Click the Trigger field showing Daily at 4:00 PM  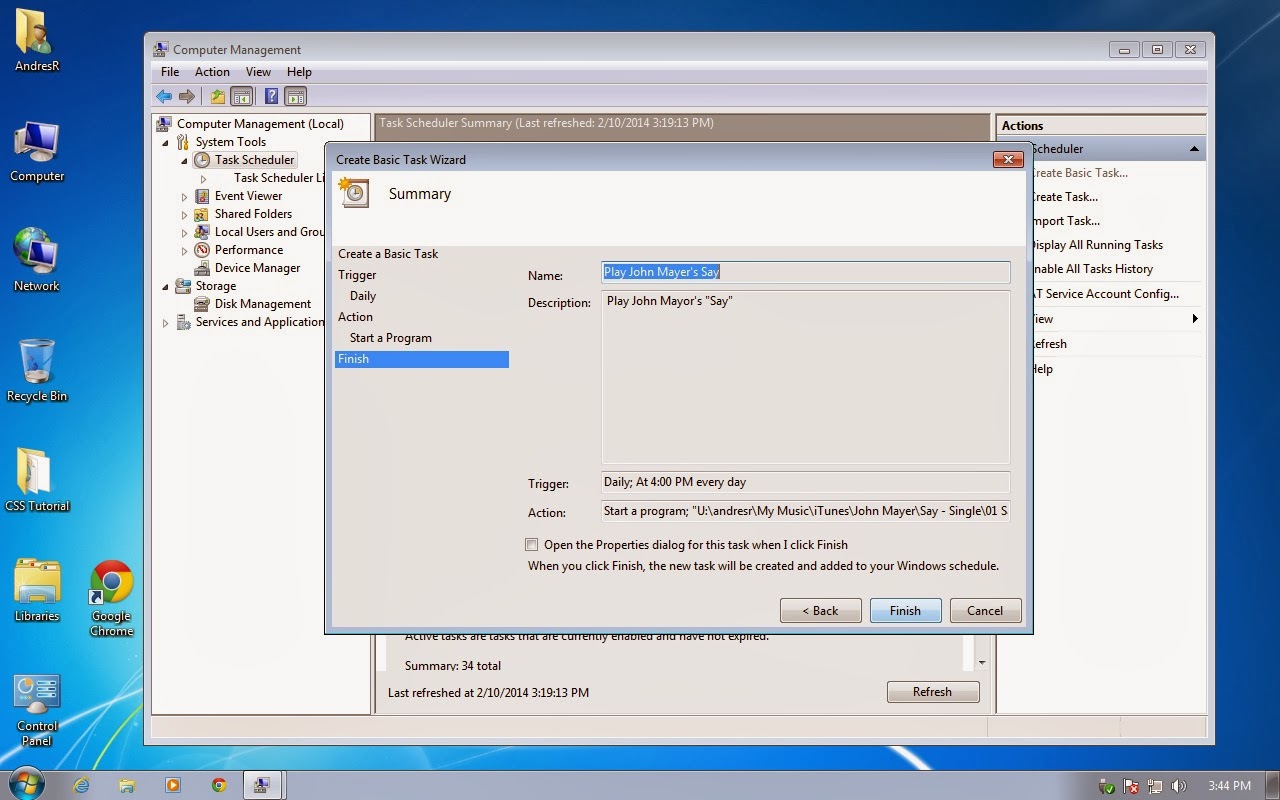pyautogui.click(x=805, y=482)
